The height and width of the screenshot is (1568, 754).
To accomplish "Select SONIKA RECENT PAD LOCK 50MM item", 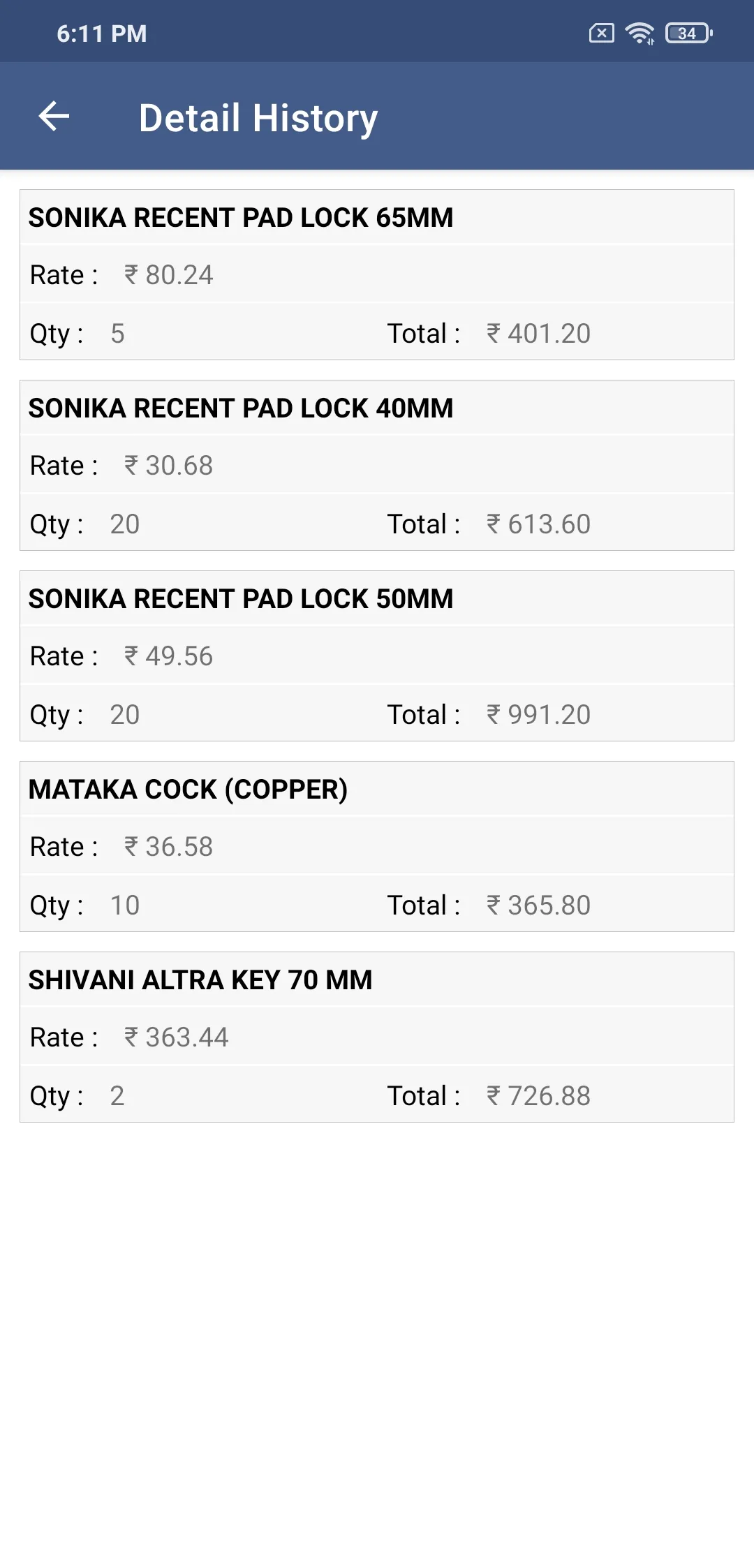I will tap(241, 599).
